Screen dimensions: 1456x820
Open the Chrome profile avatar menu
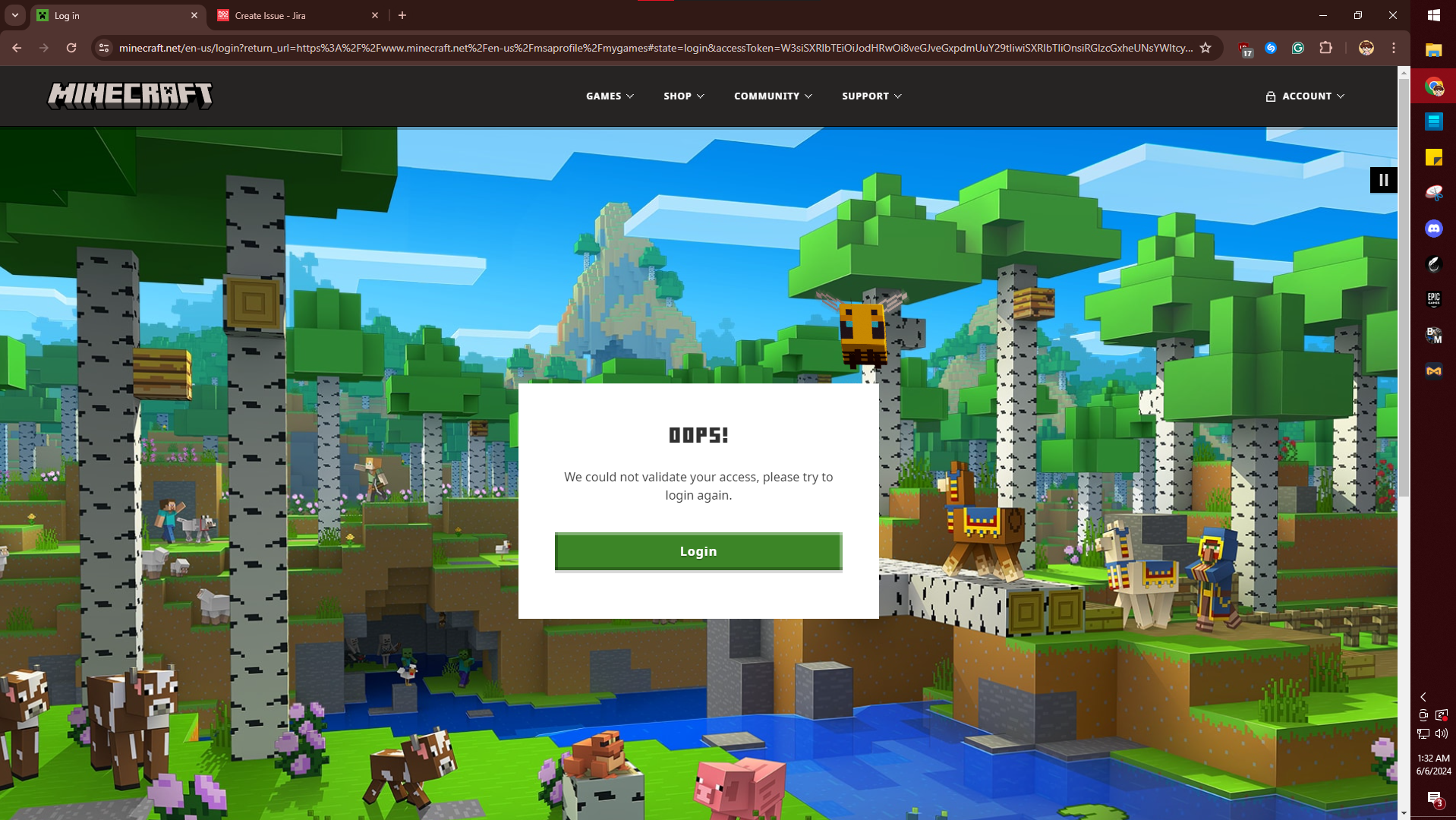point(1366,48)
